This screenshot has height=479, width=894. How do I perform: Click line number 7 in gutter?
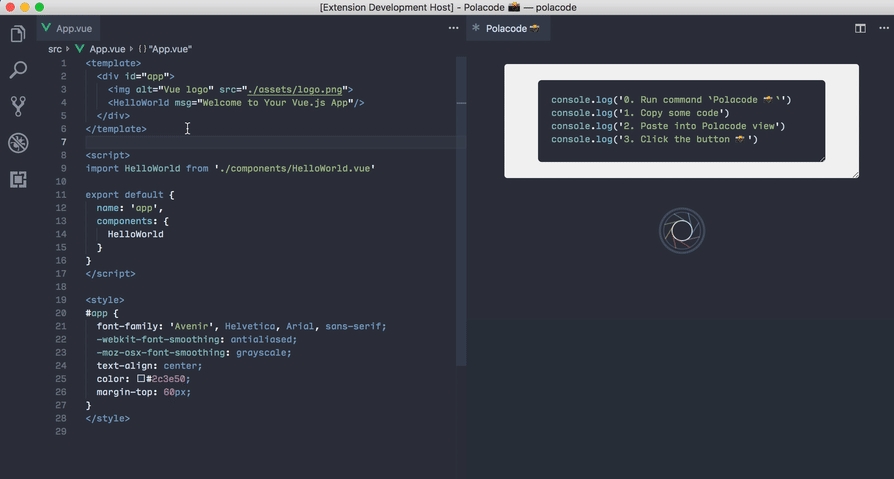(x=64, y=142)
